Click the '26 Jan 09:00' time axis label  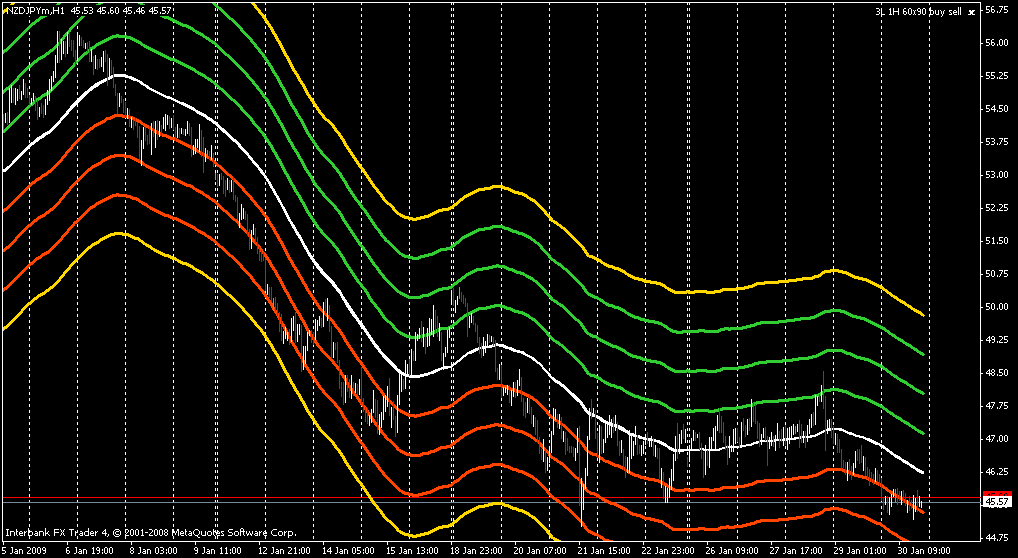[734, 550]
